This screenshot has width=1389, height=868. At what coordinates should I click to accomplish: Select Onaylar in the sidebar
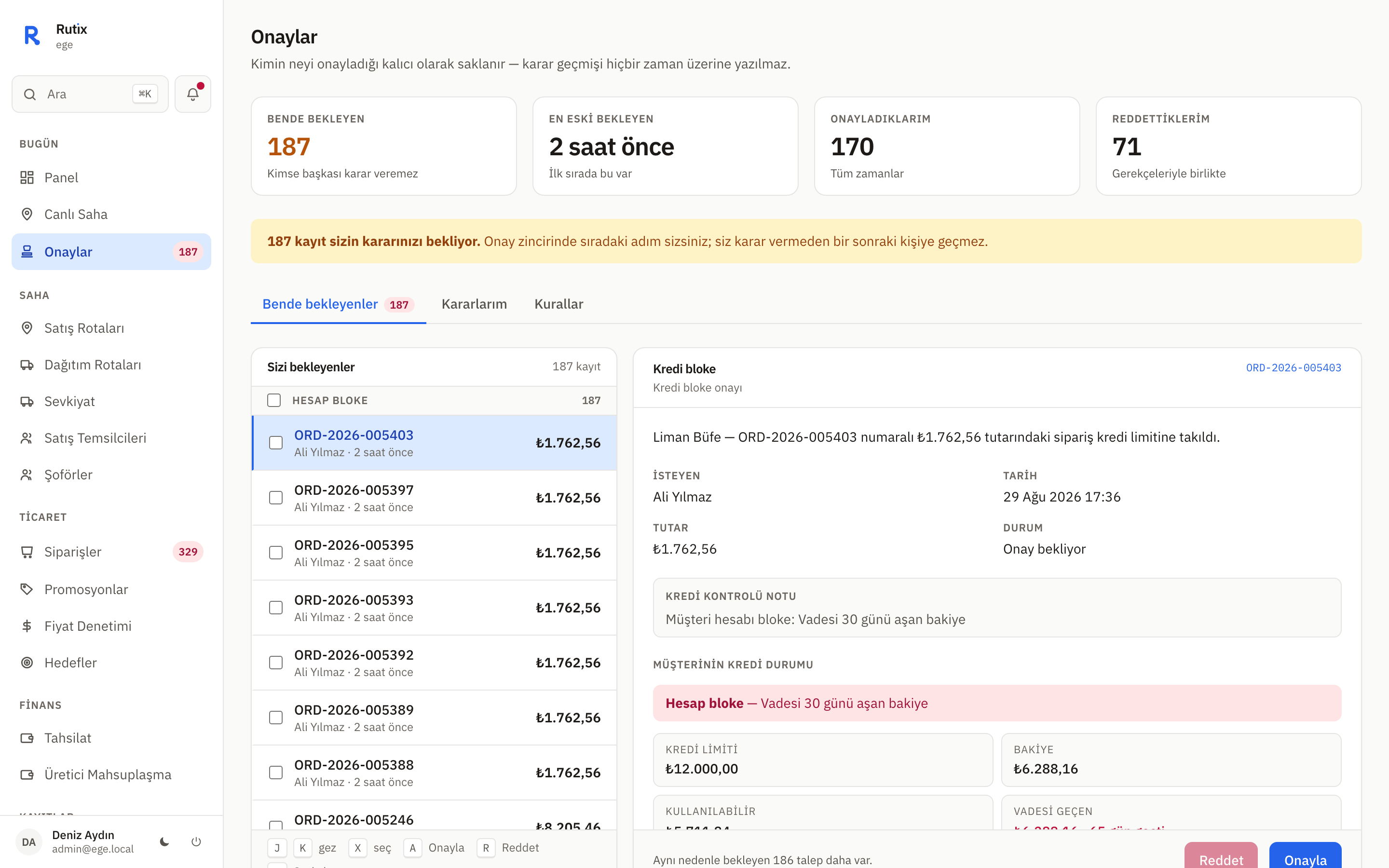111,251
